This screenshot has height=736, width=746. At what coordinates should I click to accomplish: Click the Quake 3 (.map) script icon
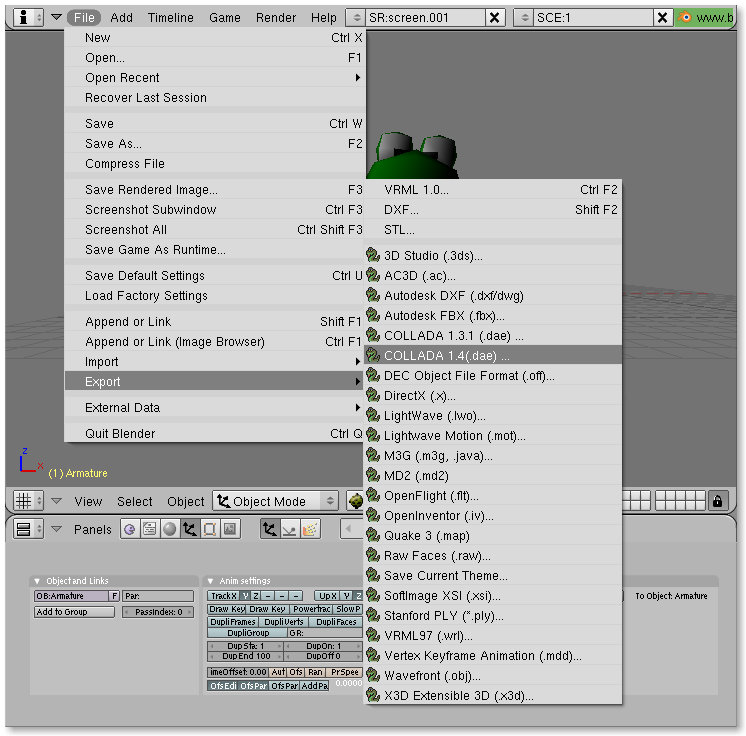point(373,535)
